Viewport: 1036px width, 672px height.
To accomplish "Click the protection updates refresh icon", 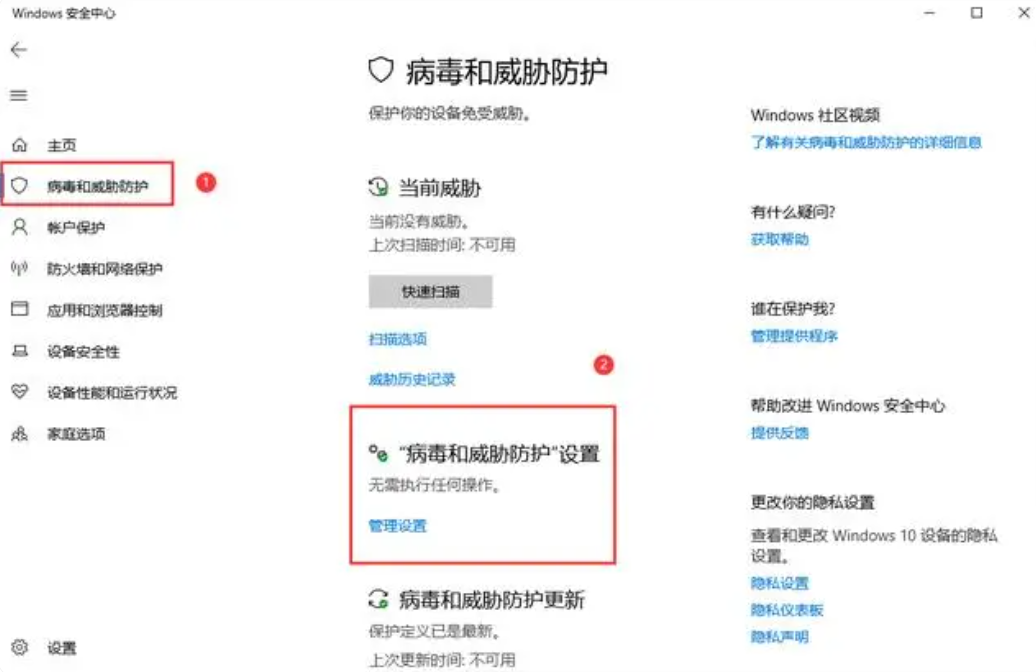I will [379, 599].
